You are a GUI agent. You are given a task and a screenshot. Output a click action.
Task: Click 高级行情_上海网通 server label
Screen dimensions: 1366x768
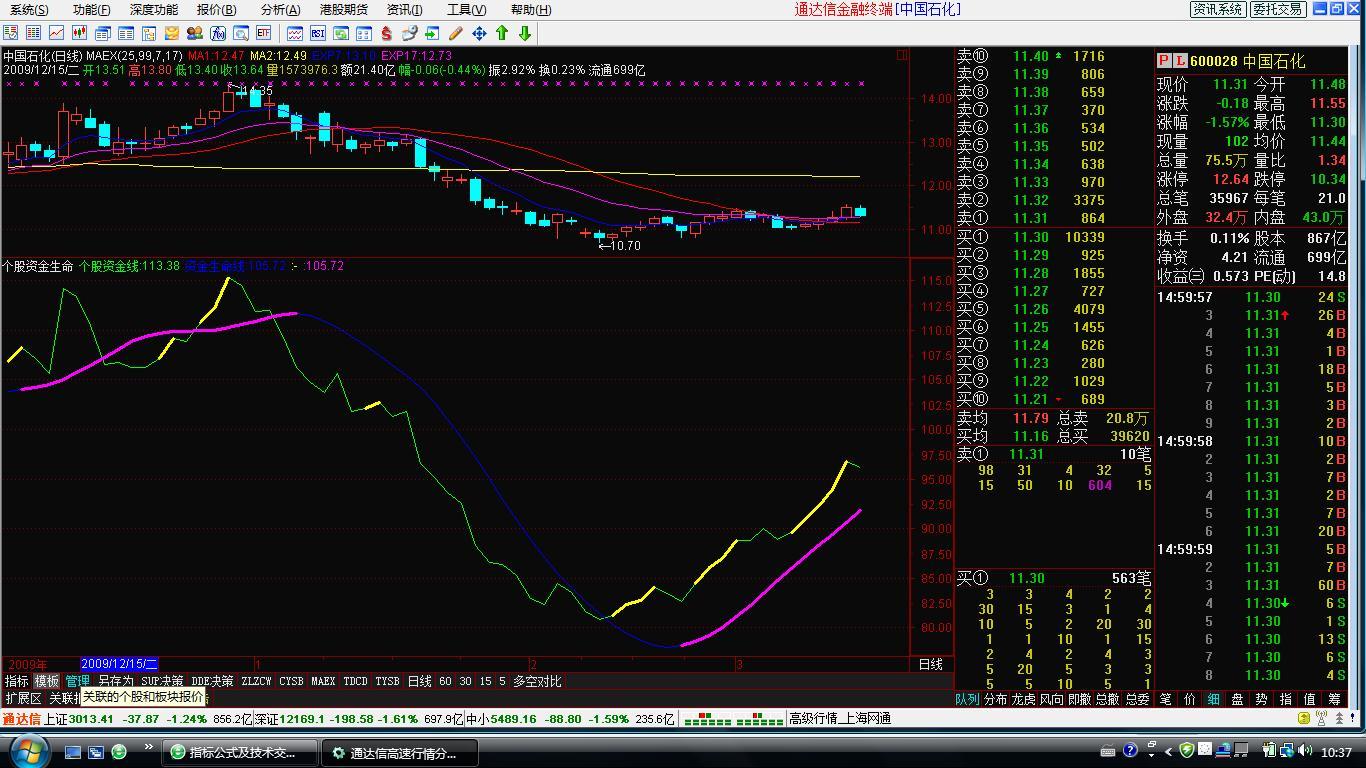coord(840,718)
